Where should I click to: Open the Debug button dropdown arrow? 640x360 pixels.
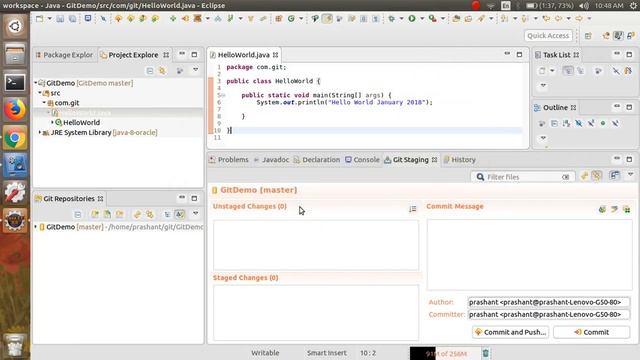click(x=401, y=18)
